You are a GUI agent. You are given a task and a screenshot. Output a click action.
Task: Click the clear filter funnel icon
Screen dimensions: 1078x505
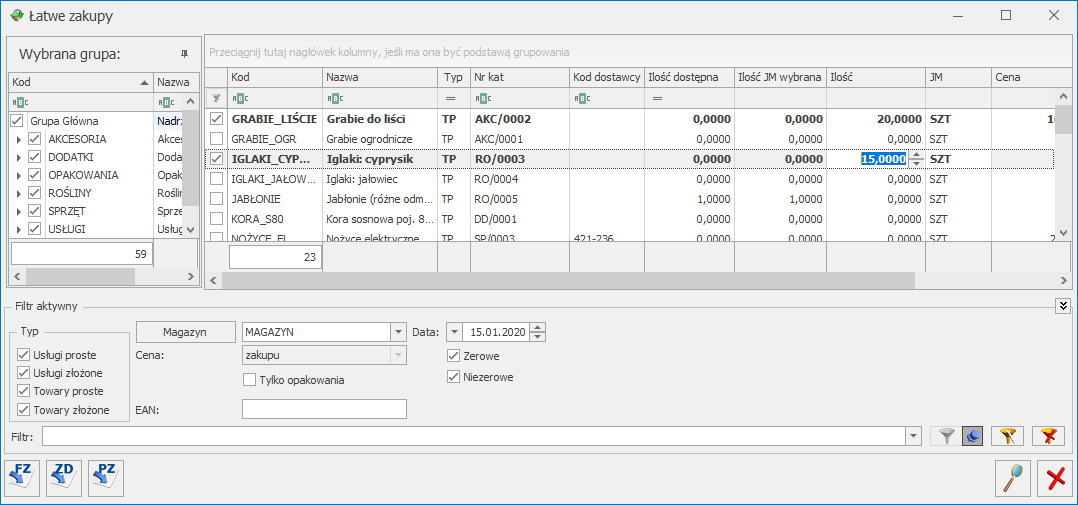pyautogui.click(x=1049, y=436)
